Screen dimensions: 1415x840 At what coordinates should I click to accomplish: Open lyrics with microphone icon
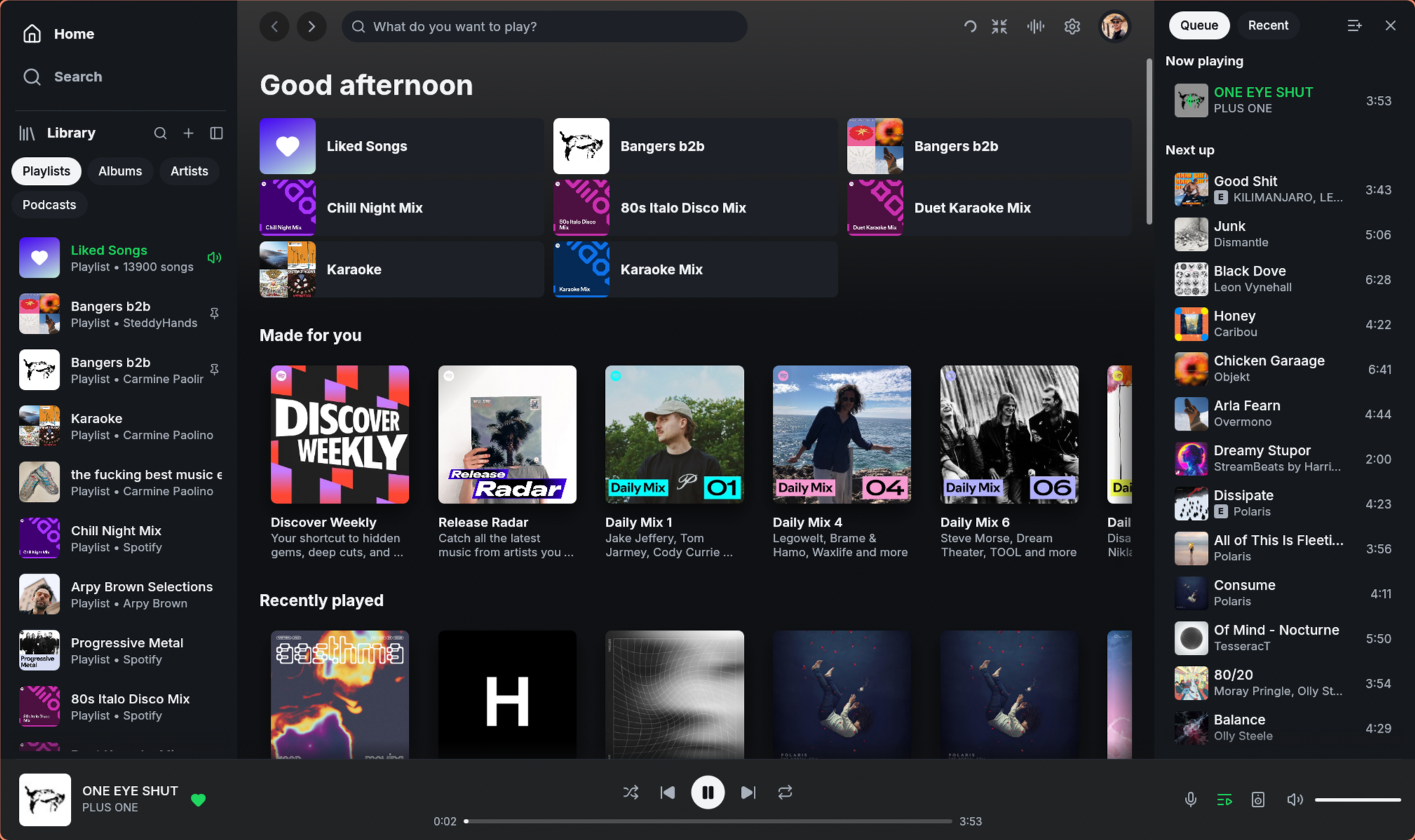[x=1191, y=799]
